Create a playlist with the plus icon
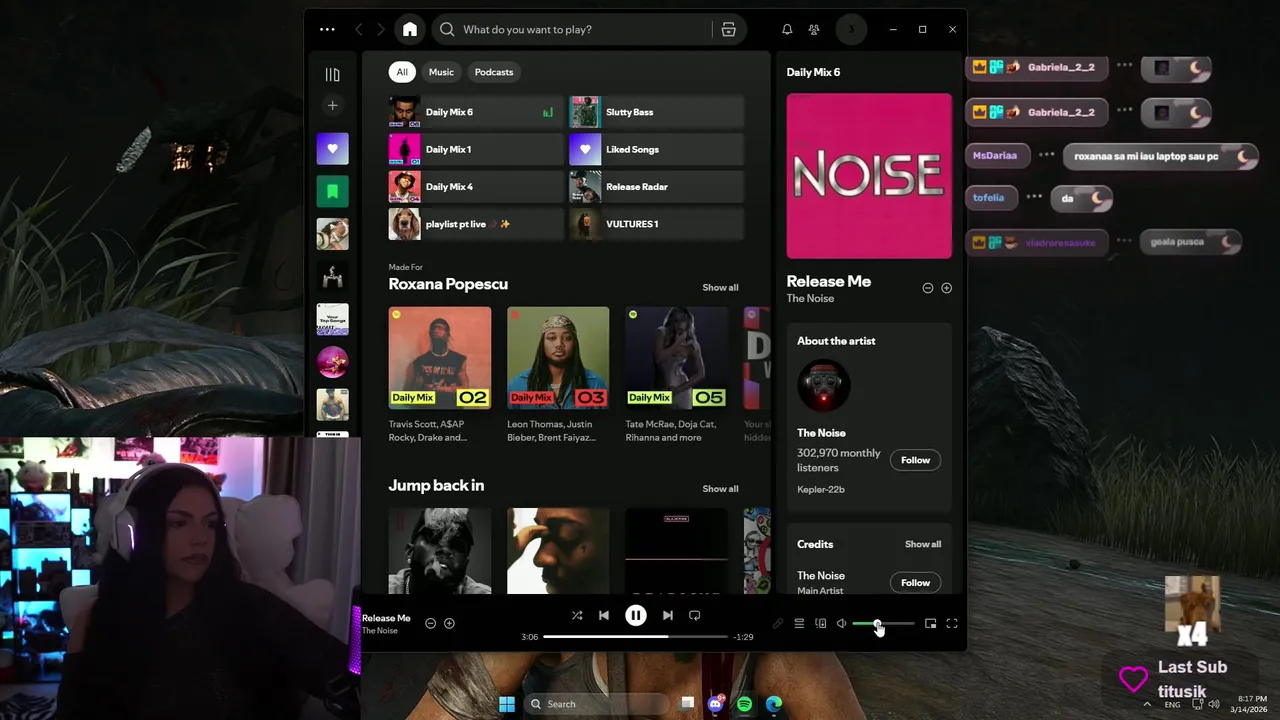 333,105
